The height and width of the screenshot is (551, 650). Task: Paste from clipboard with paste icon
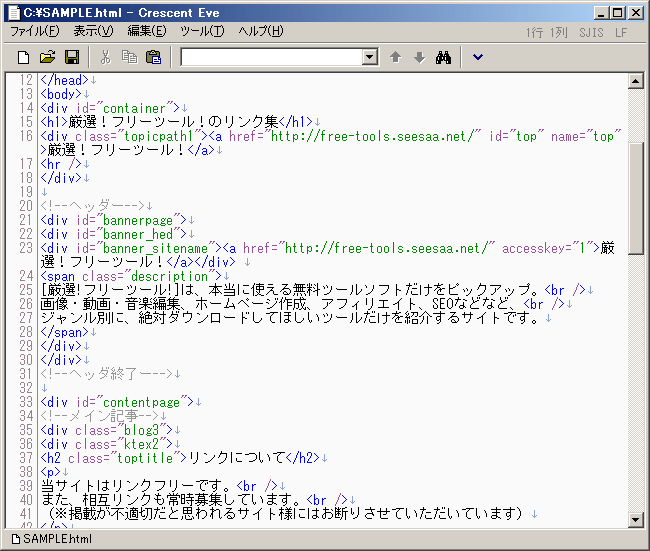[153, 57]
